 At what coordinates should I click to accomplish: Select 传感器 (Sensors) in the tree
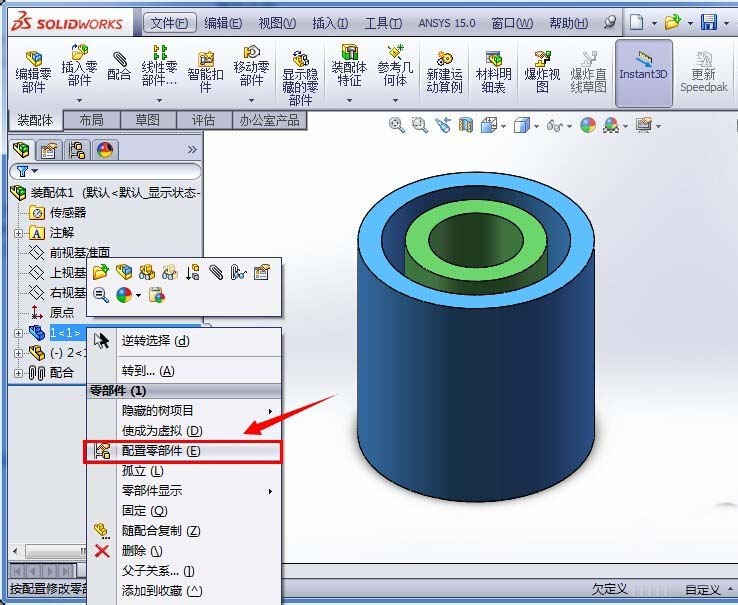(x=68, y=213)
